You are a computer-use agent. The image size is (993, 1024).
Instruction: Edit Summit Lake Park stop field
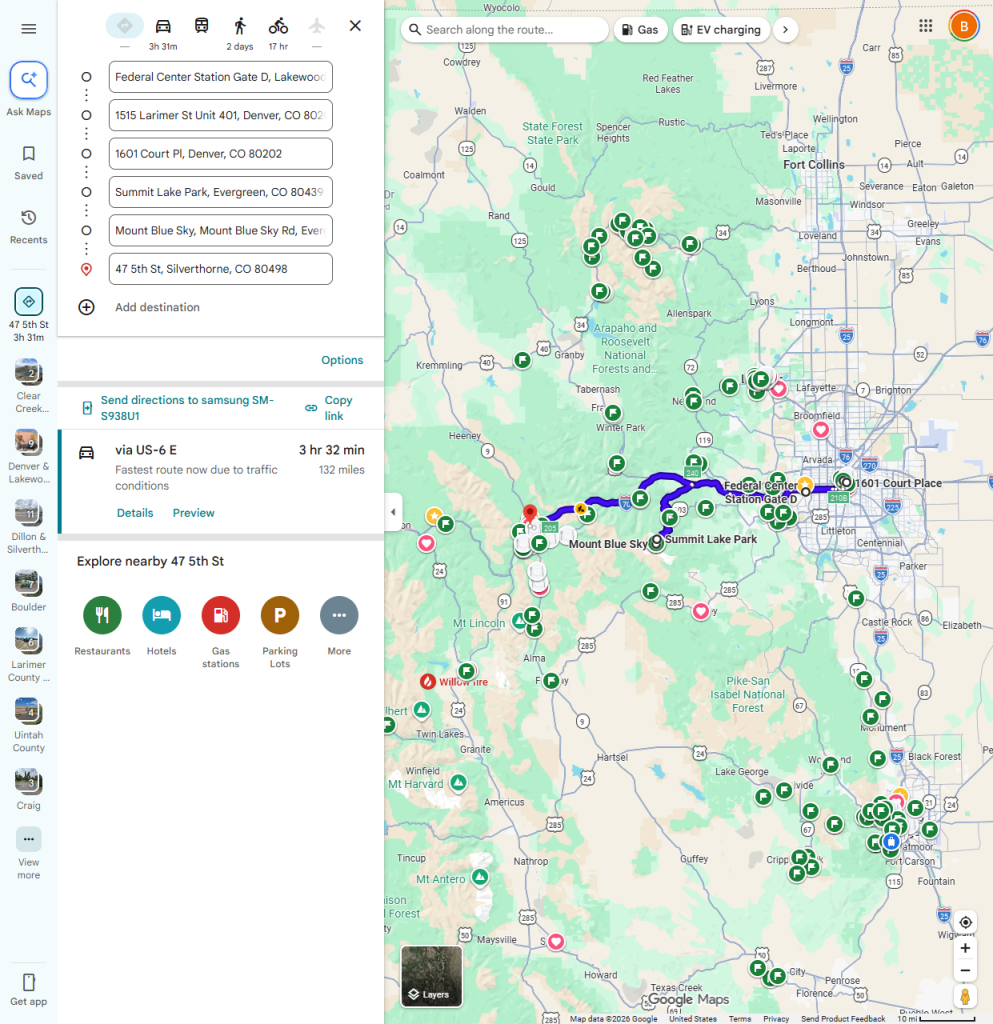point(221,192)
